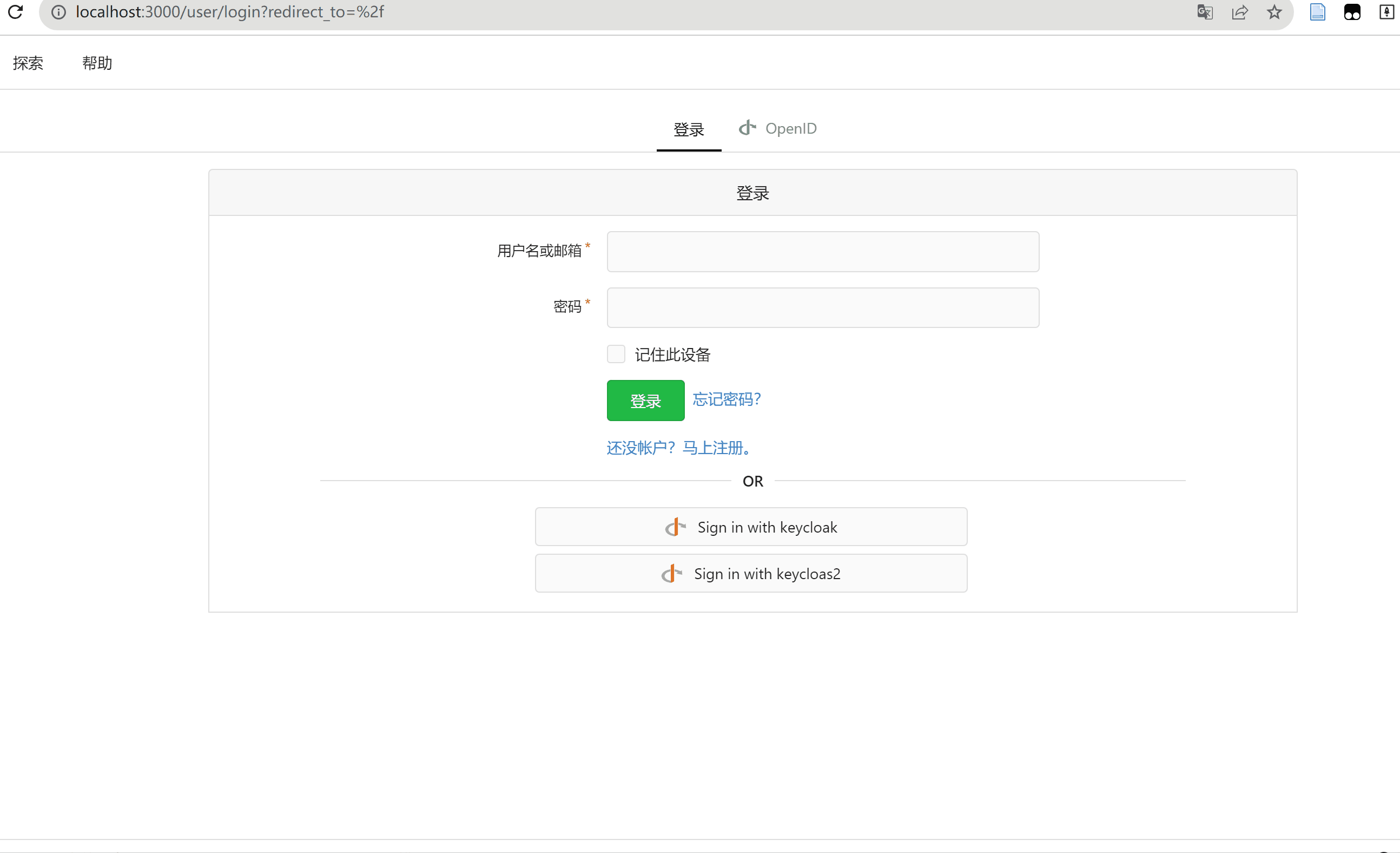This screenshot has width=1400, height=853.
Task: Click the share icon in the toolbar
Action: (1240, 12)
